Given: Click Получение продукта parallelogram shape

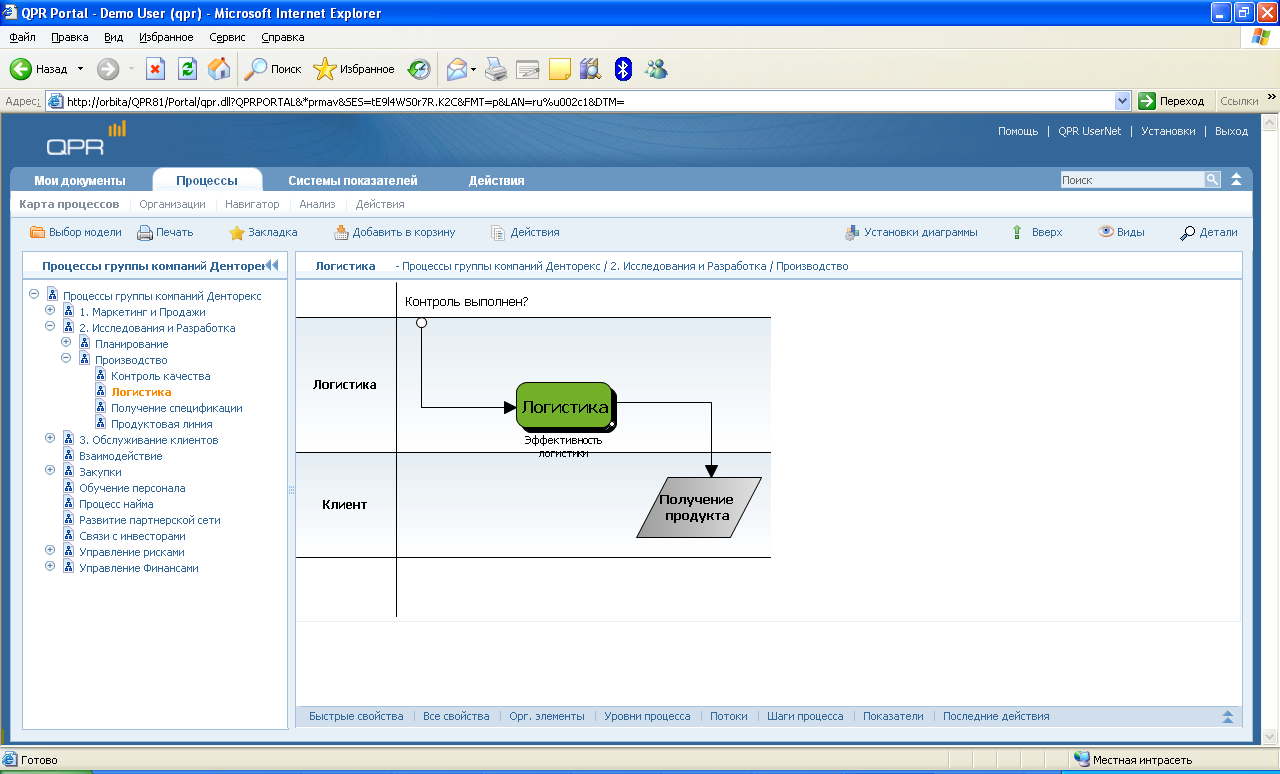Looking at the screenshot, I should coord(699,507).
